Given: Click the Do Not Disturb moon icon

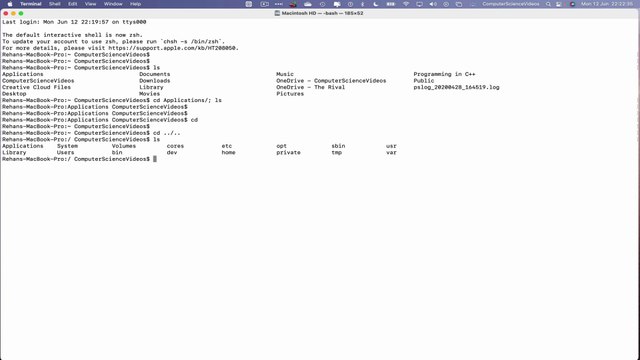Looking at the screenshot, I should pos(376,4).
